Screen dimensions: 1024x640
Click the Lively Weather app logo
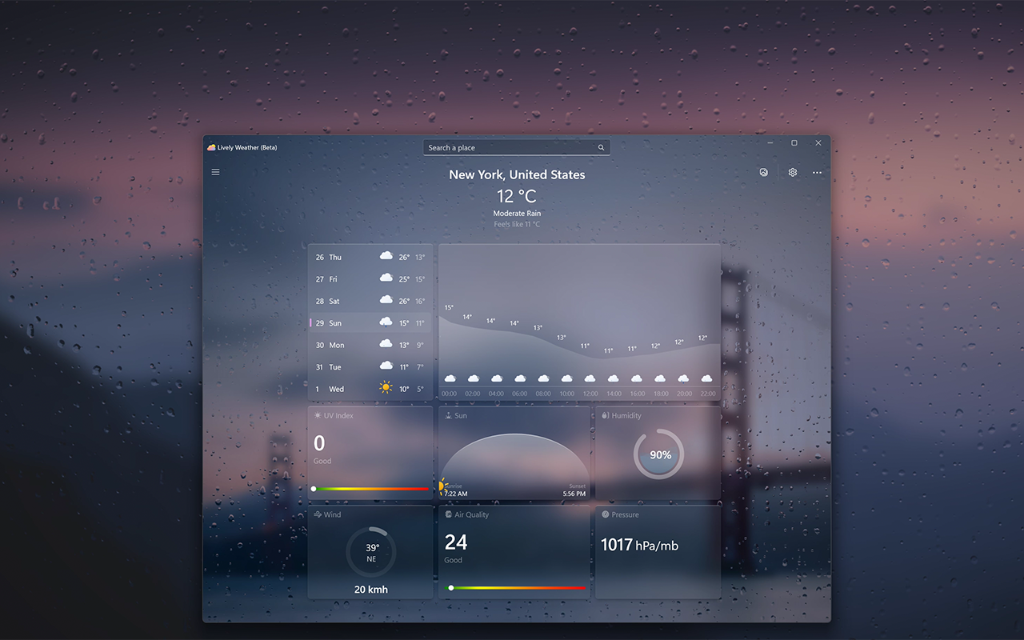pos(211,148)
